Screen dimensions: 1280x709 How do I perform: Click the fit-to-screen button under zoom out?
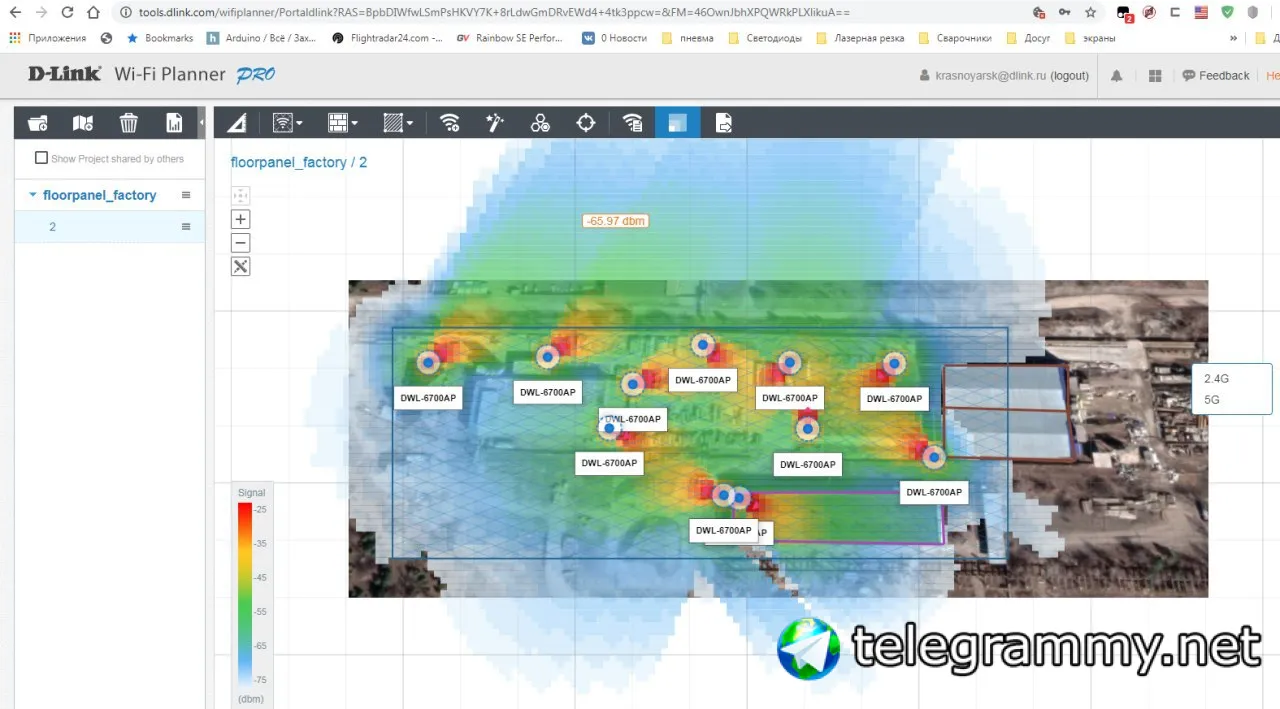pos(240,266)
